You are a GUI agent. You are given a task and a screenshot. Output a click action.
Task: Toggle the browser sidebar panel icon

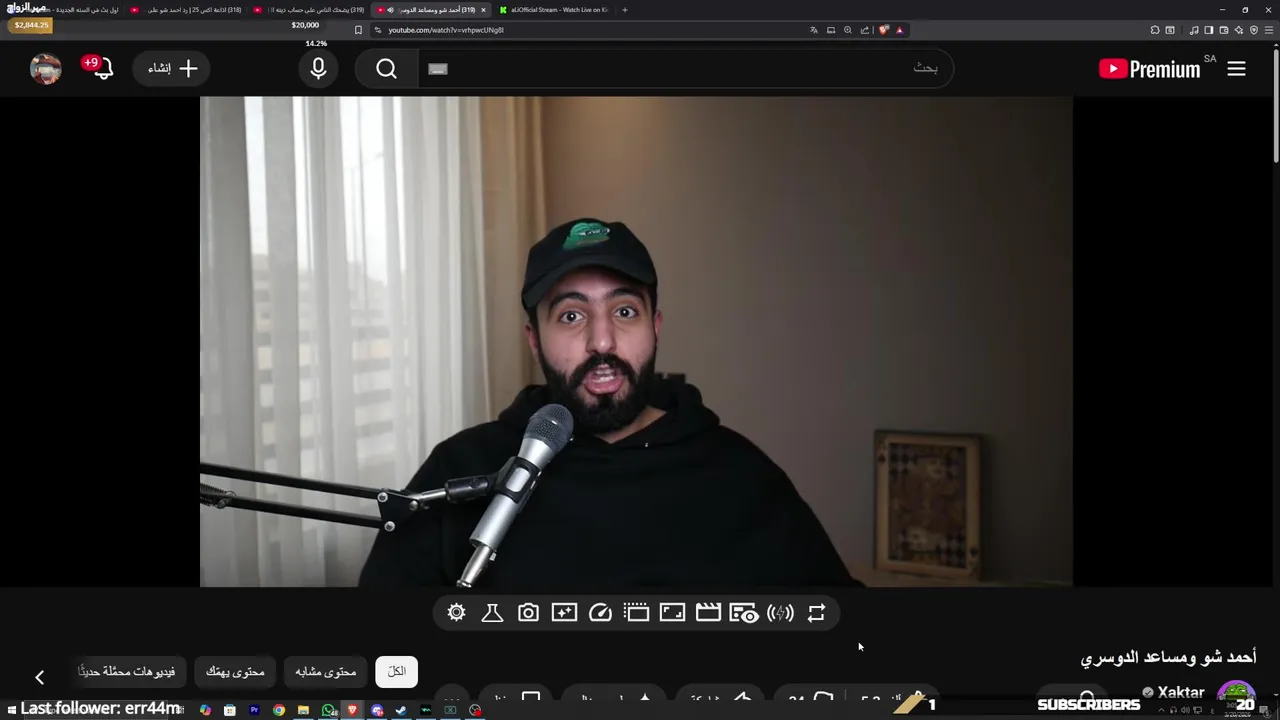(1209, 30)
